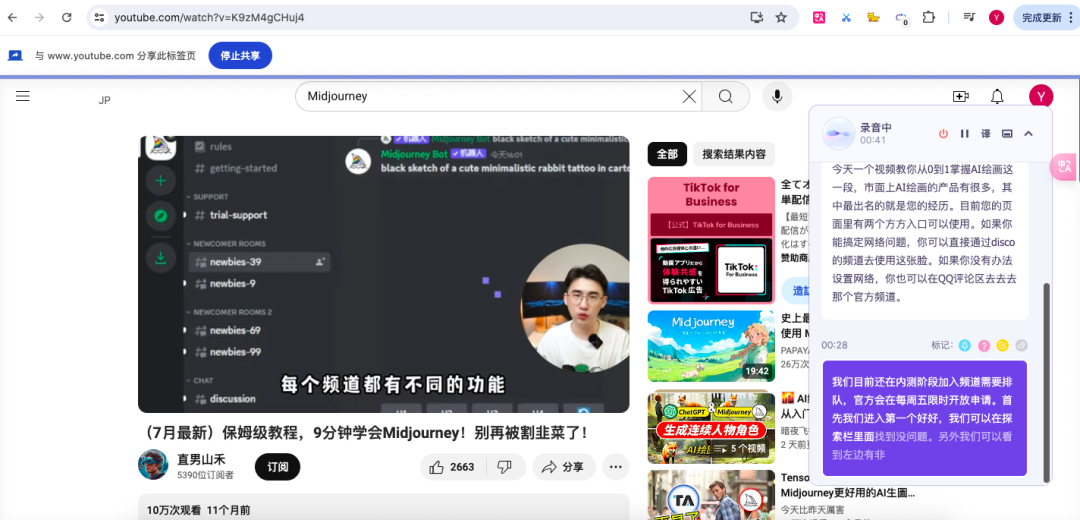The width and height of the screenshot is (1080, 520).
Task: Mark segment with pink question icon
Action: point(984,345)
